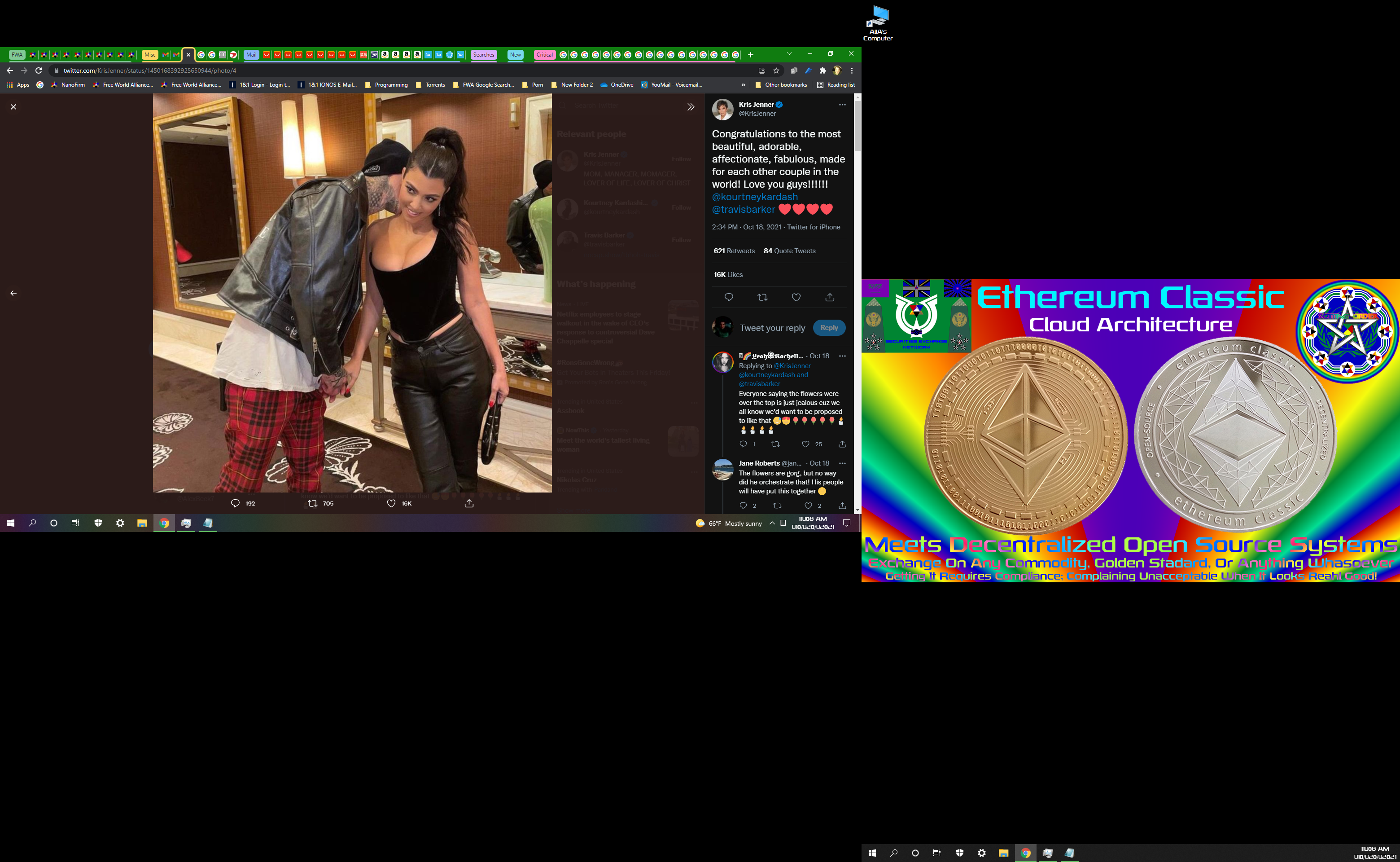The height and width of the screenshot is (862, 1400).
Task: Open Chrome Extensions puzzle icon
Action: (x=822, y=70)
